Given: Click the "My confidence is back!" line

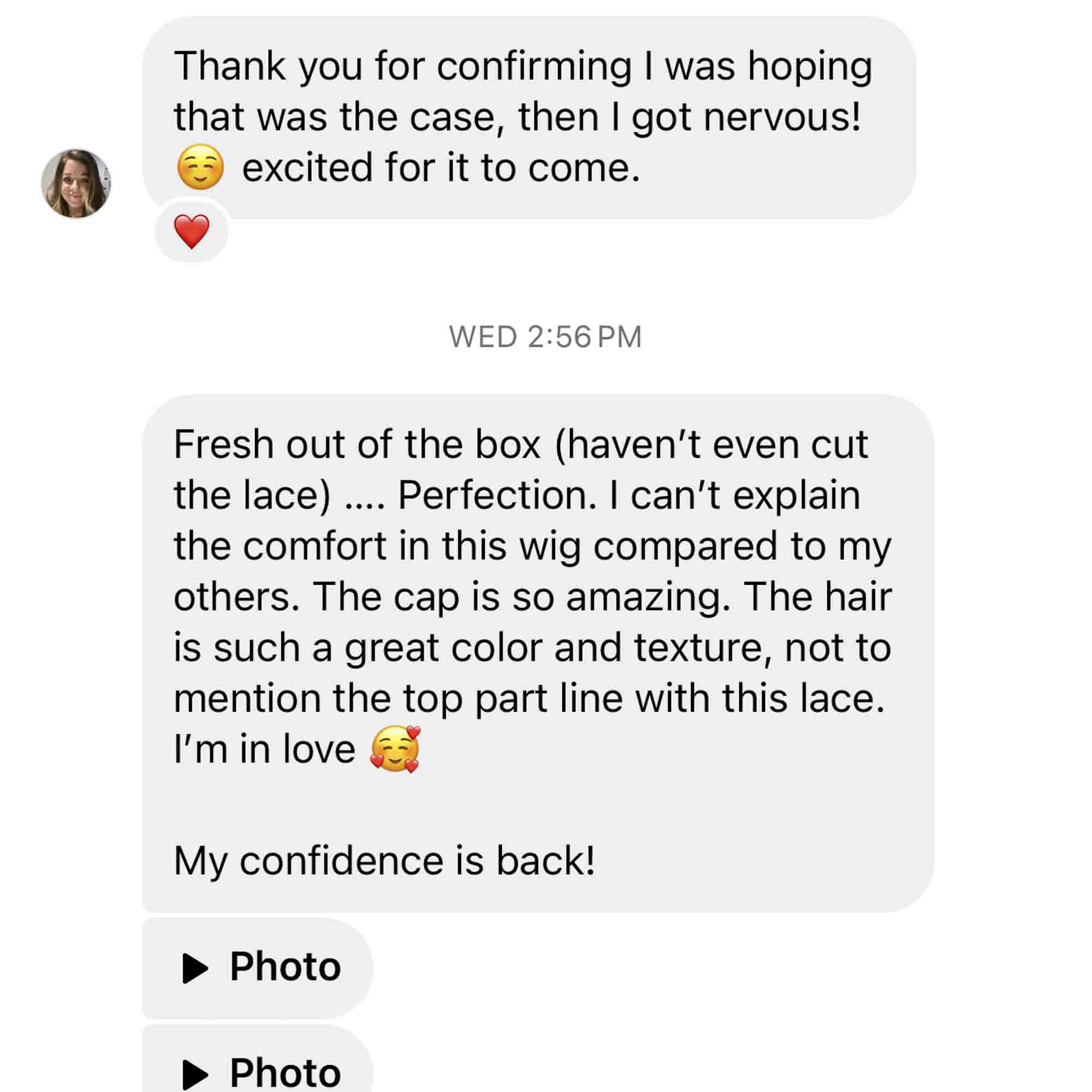Looking at the screenshot, I should point(384,861).
